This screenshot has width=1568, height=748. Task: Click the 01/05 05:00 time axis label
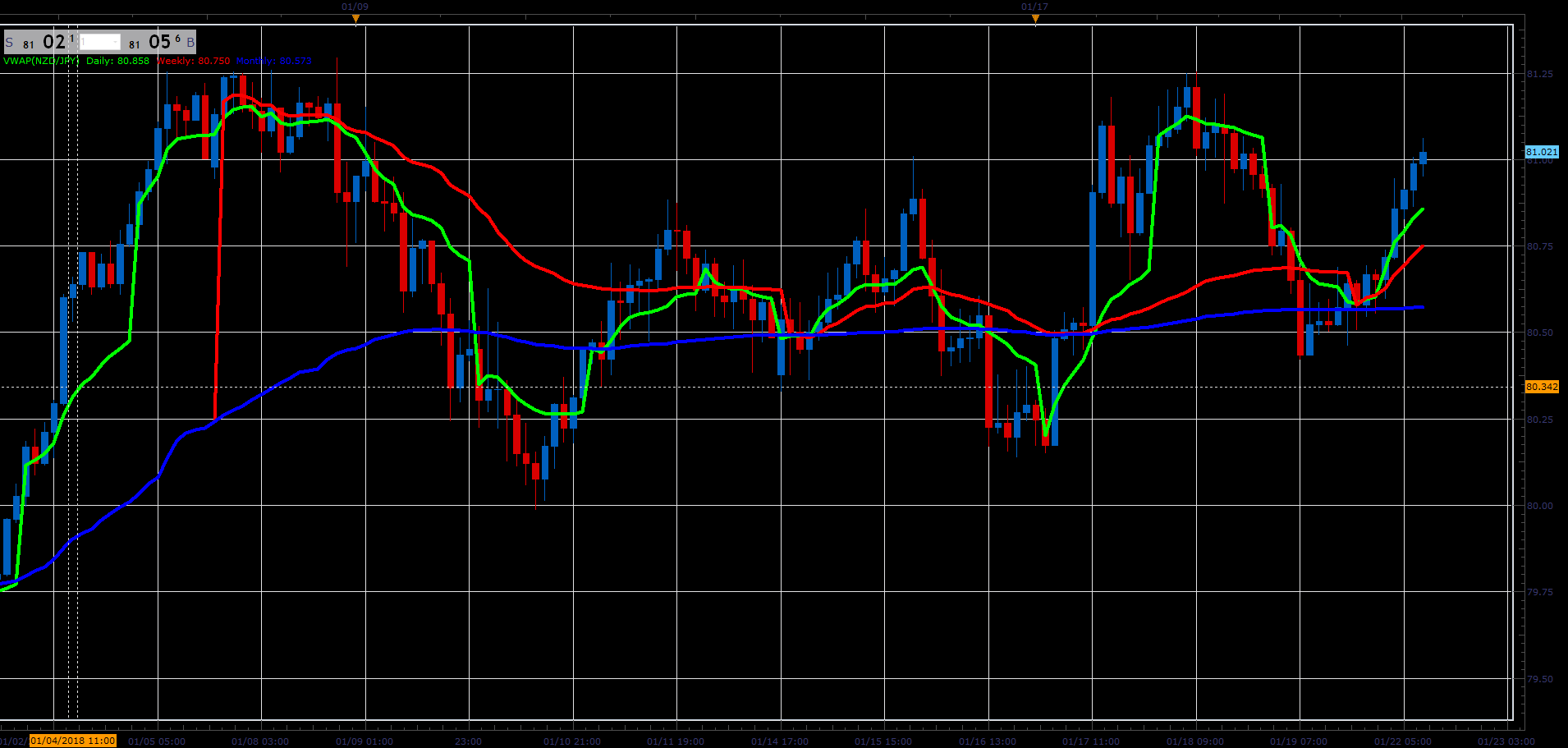coord(157,741)
